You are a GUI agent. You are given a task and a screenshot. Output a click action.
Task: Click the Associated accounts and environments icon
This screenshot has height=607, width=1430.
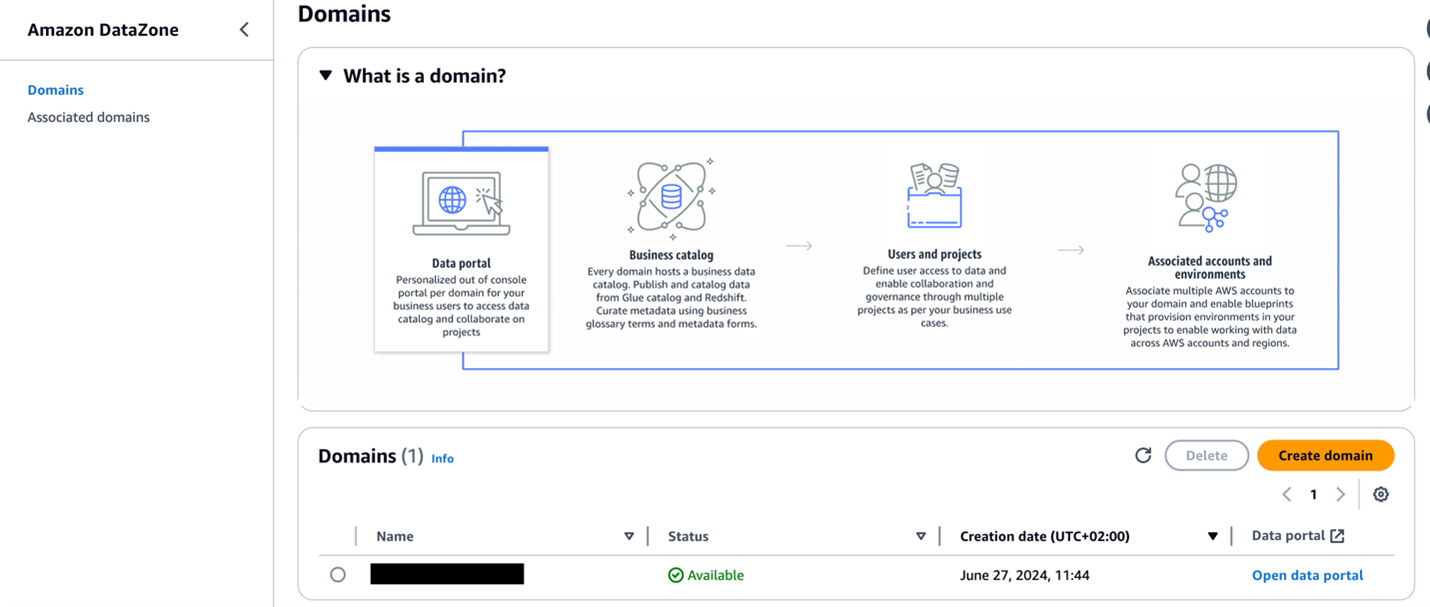(x=1206, y=198)
